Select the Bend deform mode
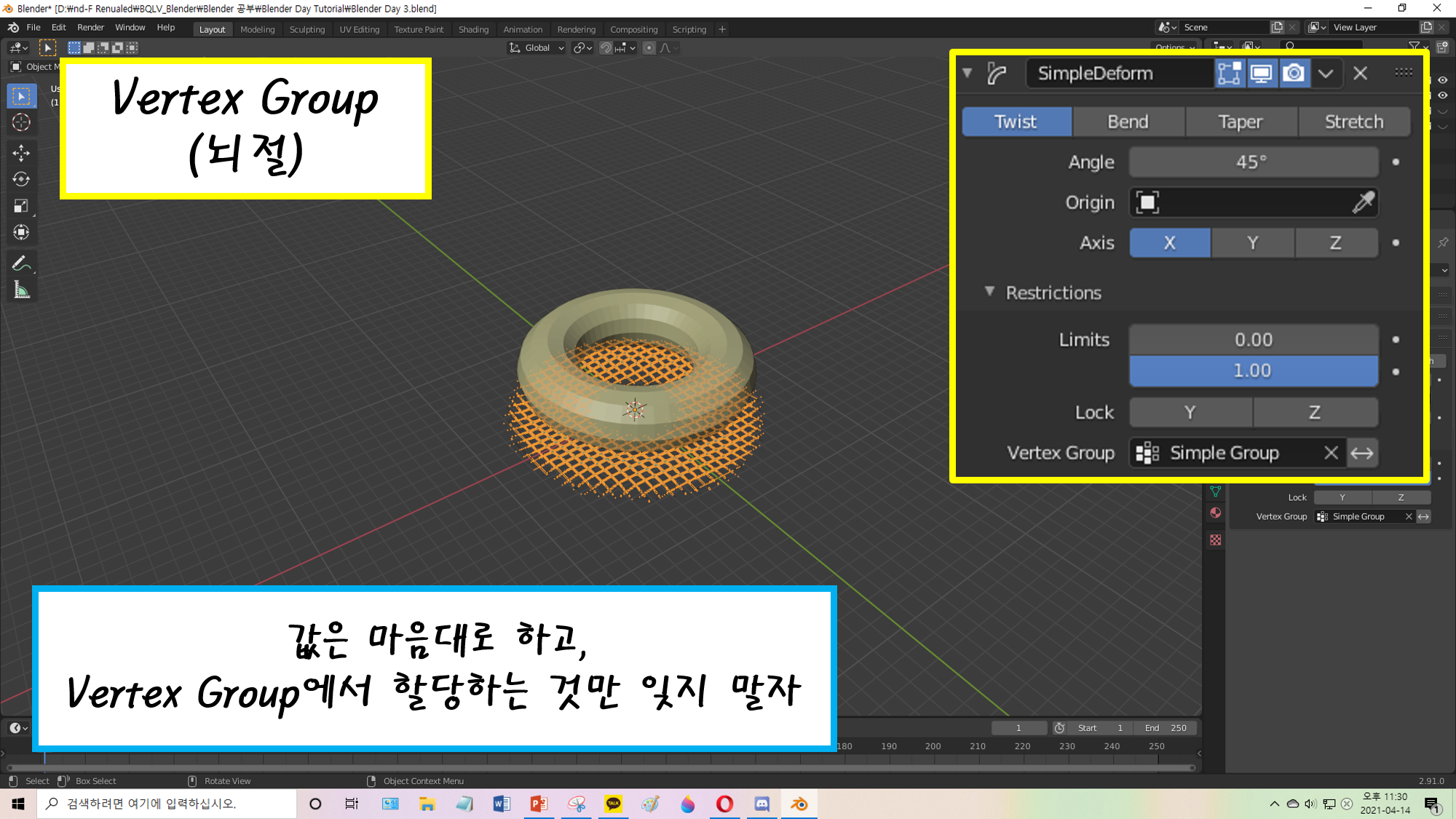This screenshot has width=1456, height=819. coord(1128,122)
